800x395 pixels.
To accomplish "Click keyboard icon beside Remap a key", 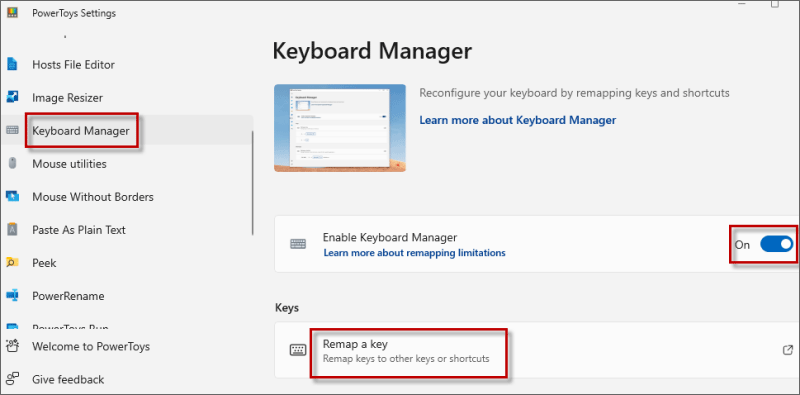I will [298, 350].
